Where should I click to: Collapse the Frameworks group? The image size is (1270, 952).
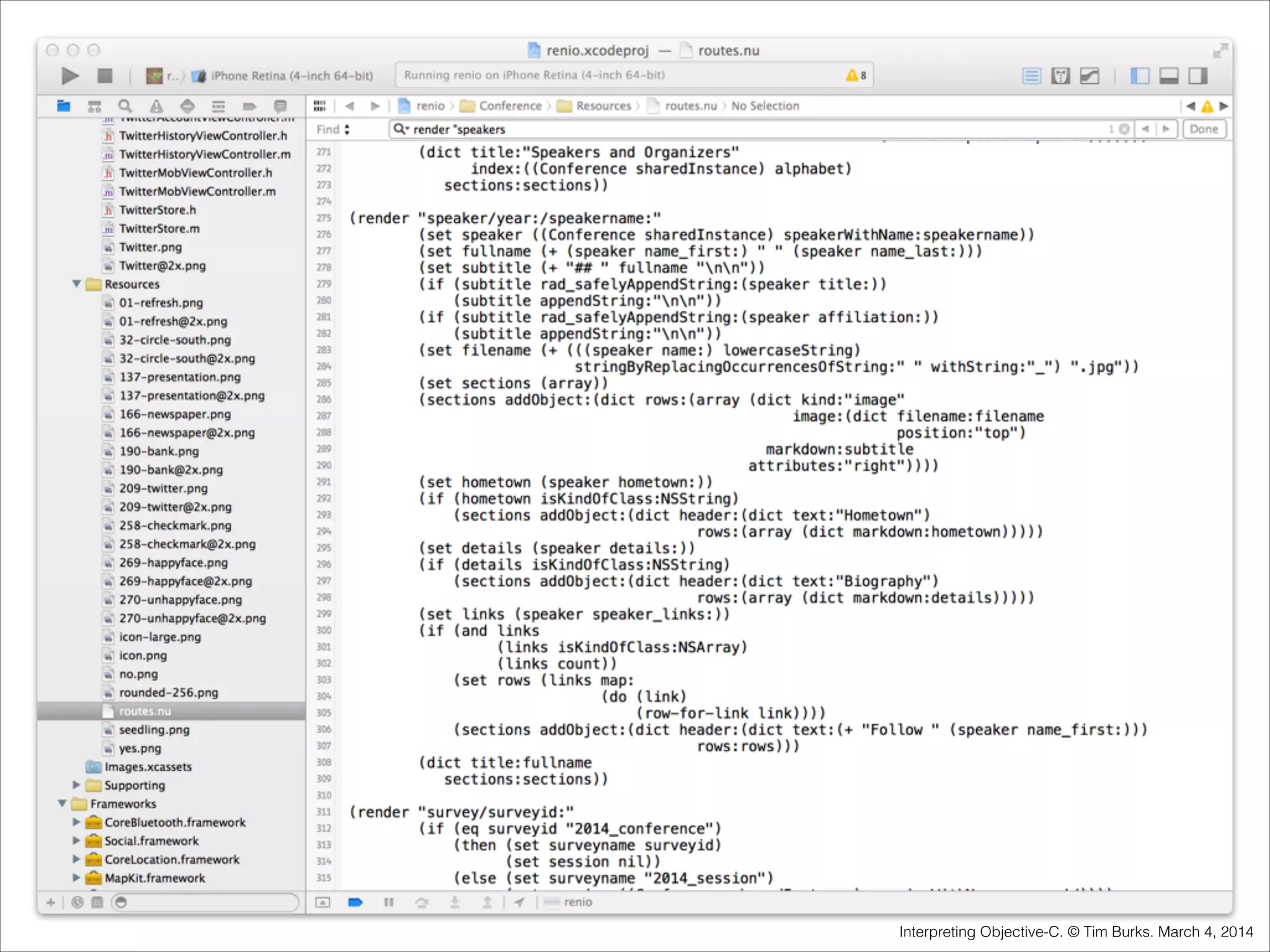(63, 804)
